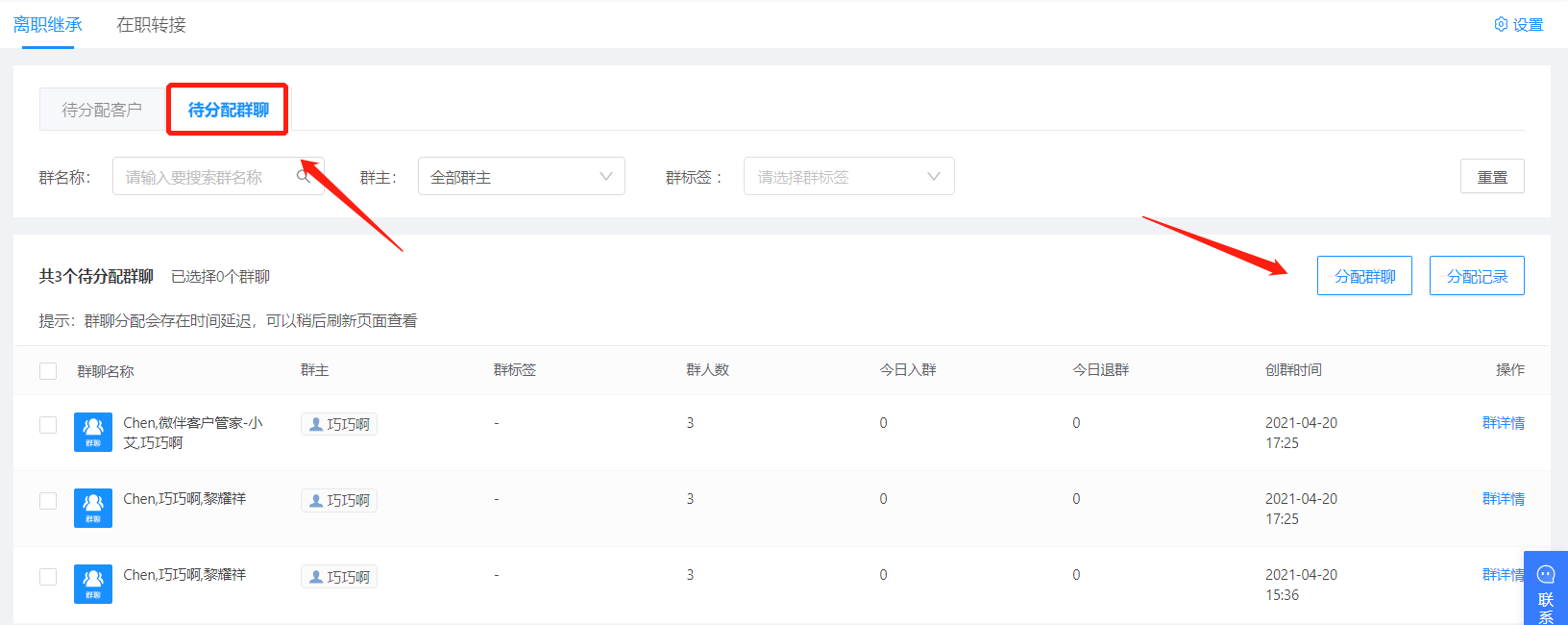Screen dimensions: 1568x625
Task: Click the group avatar icon for Chen,微伴客户管家 row
Action: click(x=93, y=433)
